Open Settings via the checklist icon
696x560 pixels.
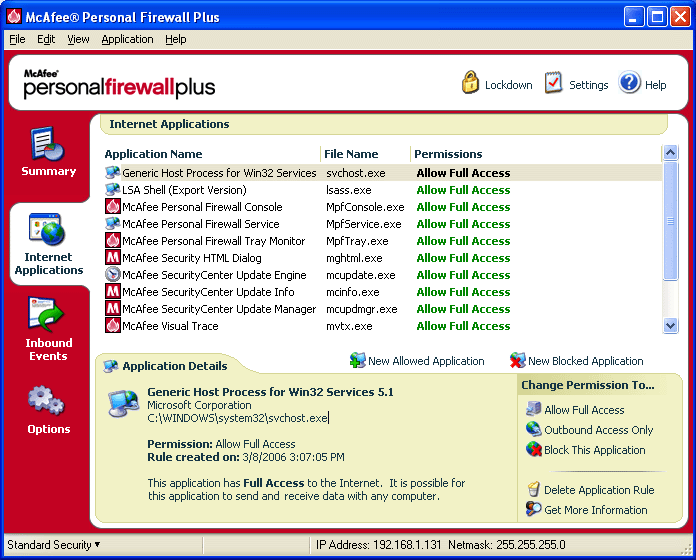pyautogui.click(x=554, y=84)
